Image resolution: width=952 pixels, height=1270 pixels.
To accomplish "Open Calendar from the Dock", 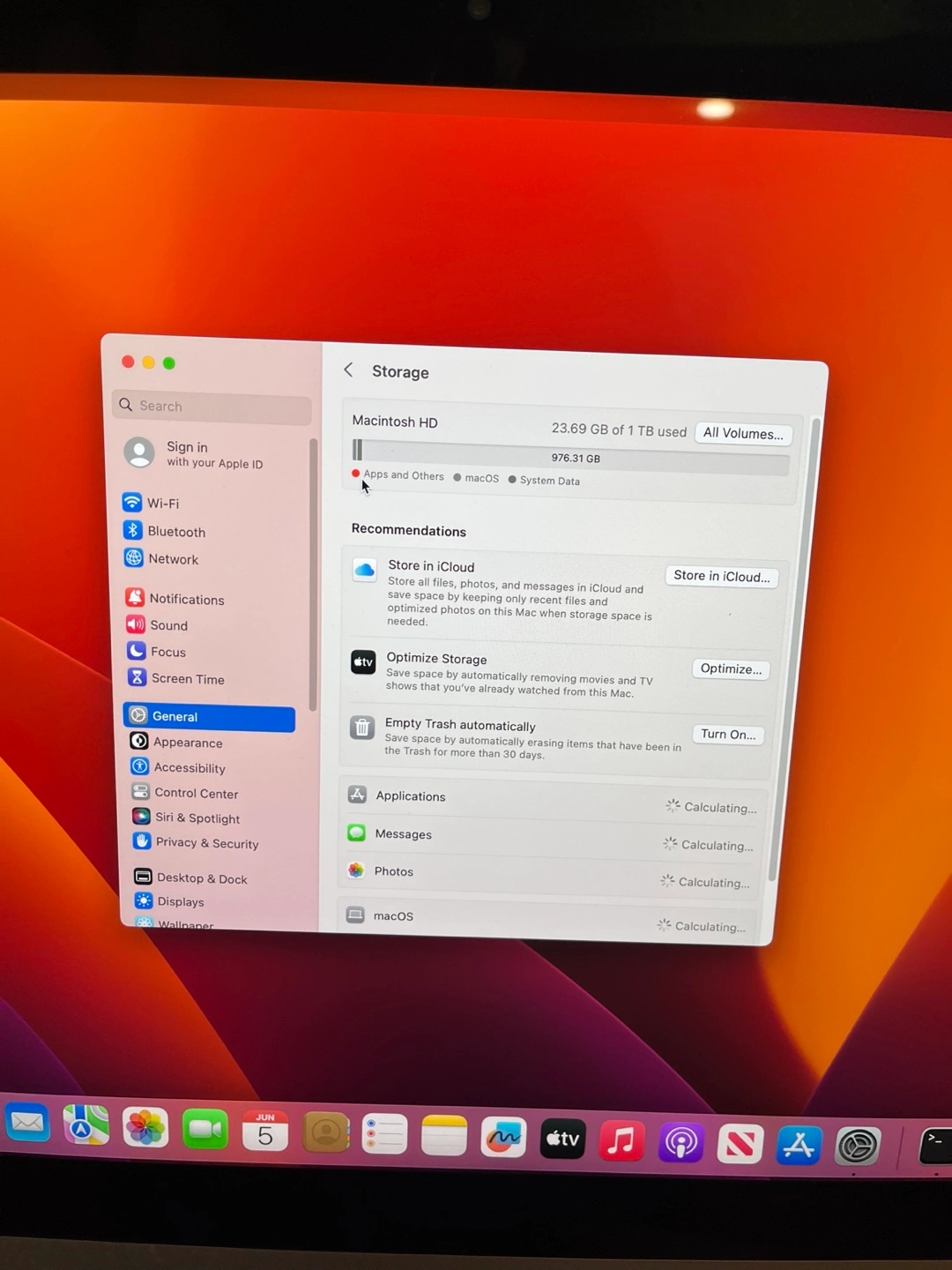I will (x=265, y=1132).
